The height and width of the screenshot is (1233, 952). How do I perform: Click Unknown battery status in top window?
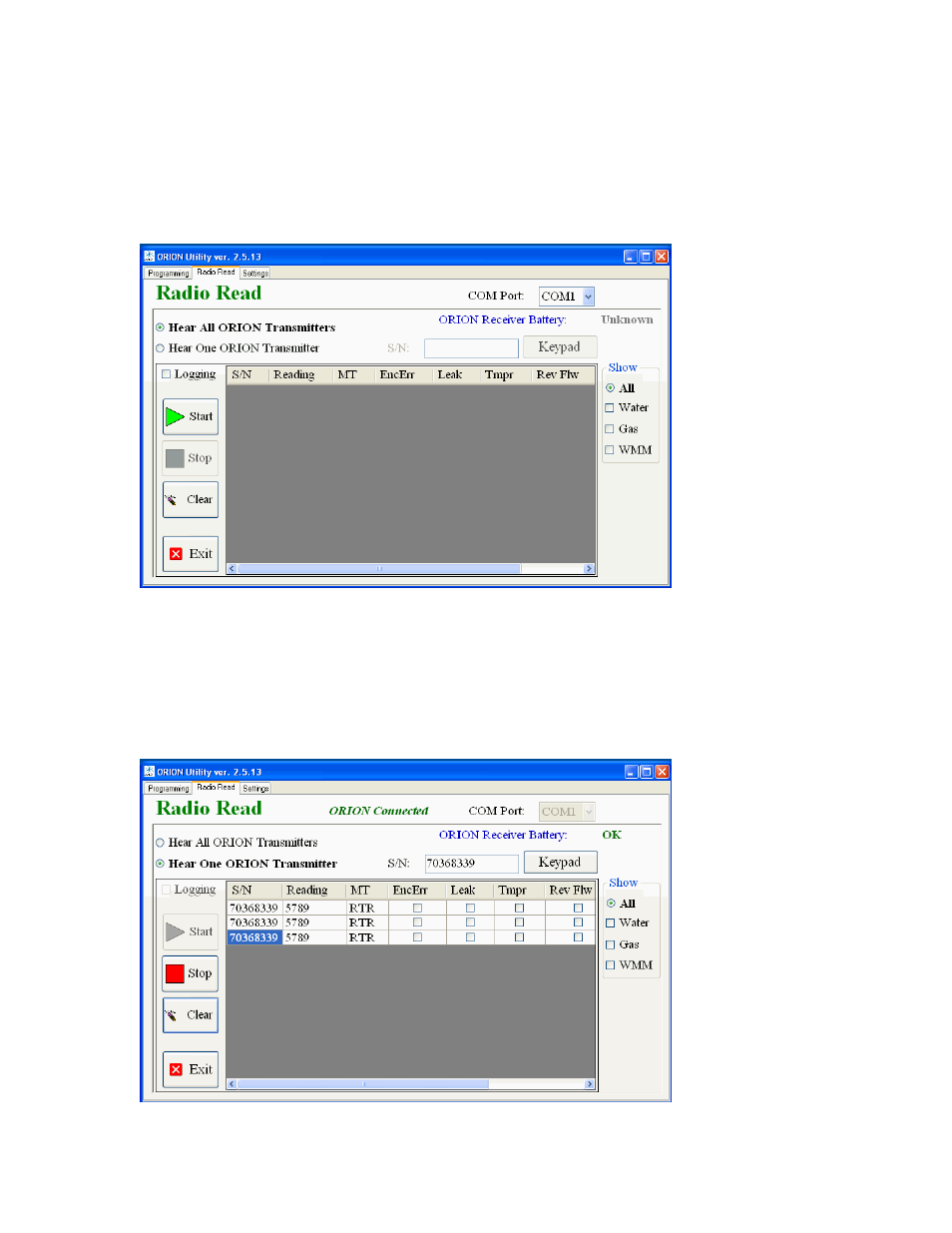click(627, 319)
